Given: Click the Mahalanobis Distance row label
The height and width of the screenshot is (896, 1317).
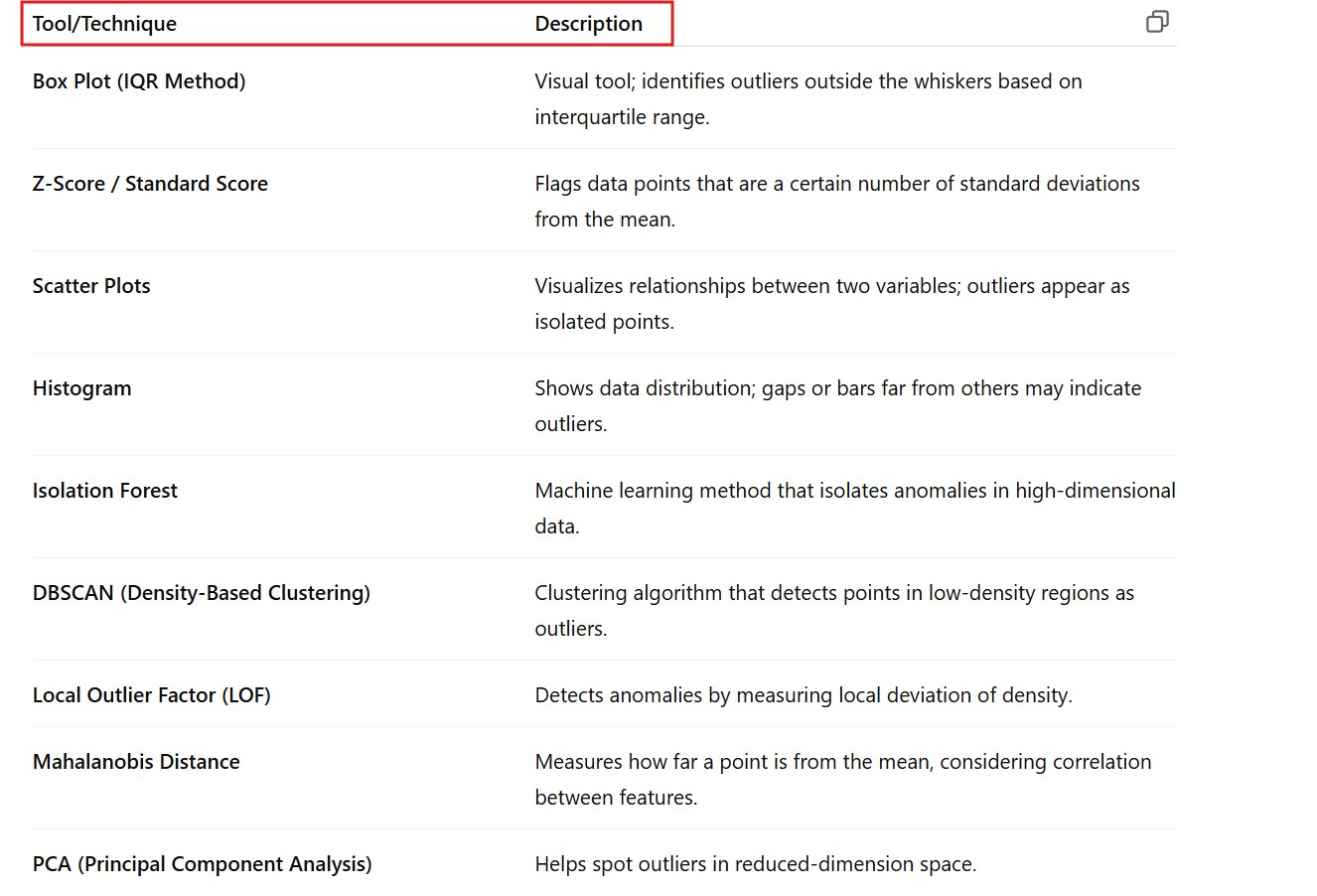Looking at the screenshot, I should [136, 762].
